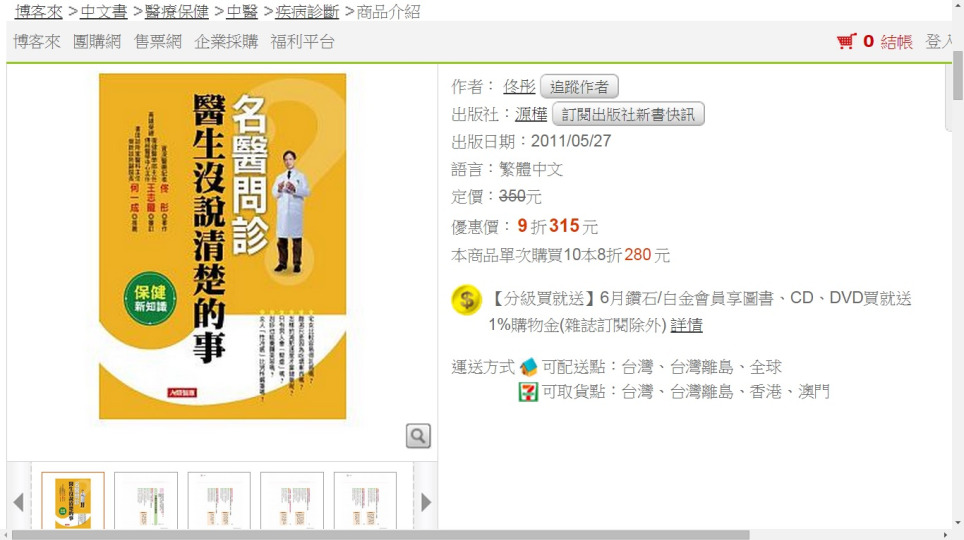This screenshot has height=540, width=964.
Task: Open publisher link 源樺
Action: pyautogui.click(x=531, y=114)
